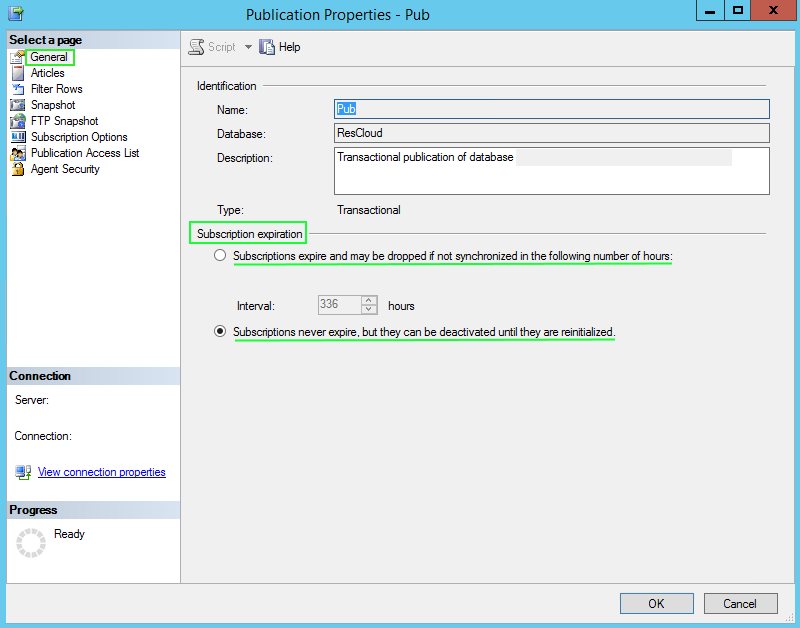Open the Filter Rows page
The image size is (800, 628).
point(57,89)
